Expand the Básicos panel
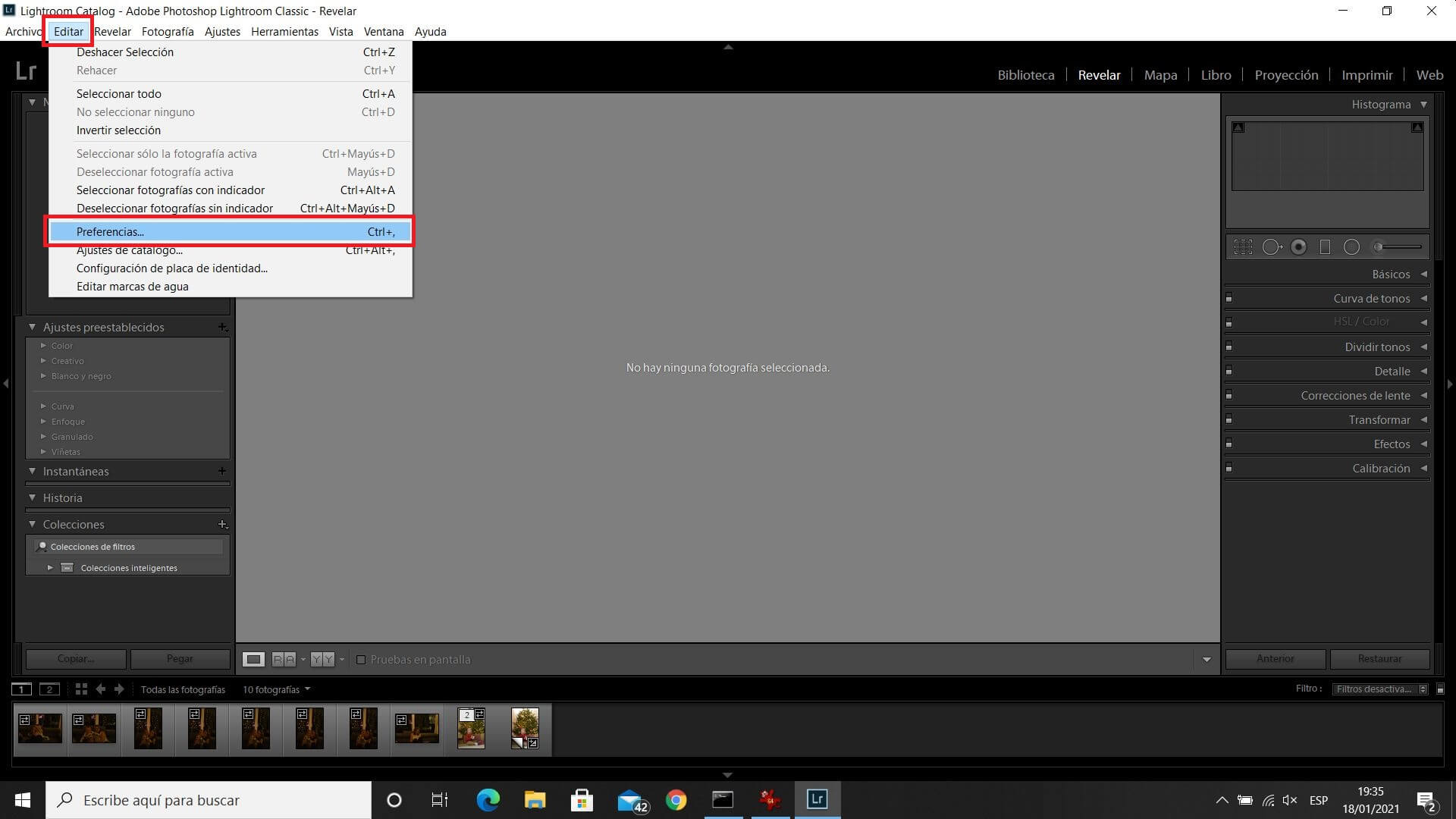 [1423, 274]
